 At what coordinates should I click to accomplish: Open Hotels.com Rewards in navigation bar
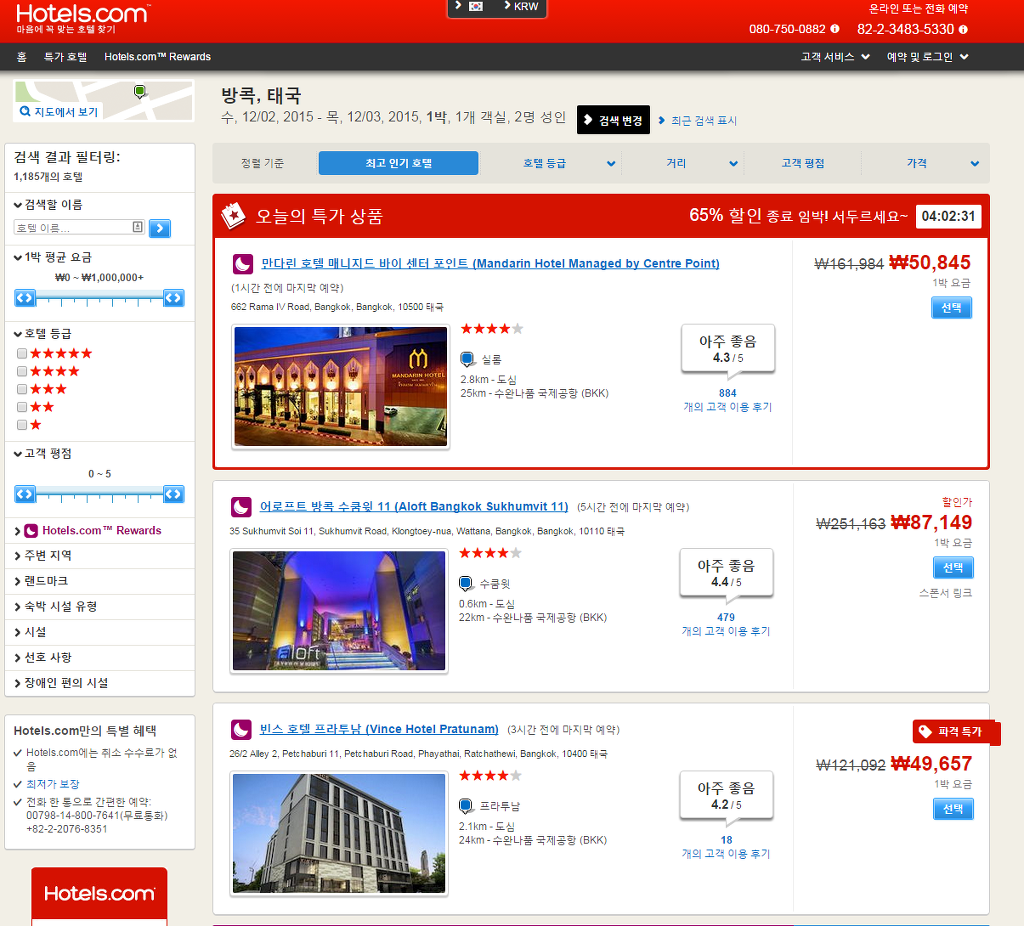point(157,57)
